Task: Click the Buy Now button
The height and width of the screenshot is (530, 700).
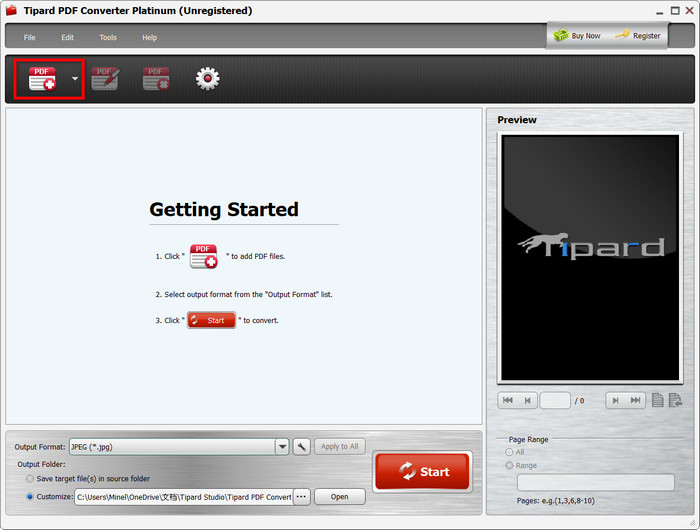Action: coord(577,35)
